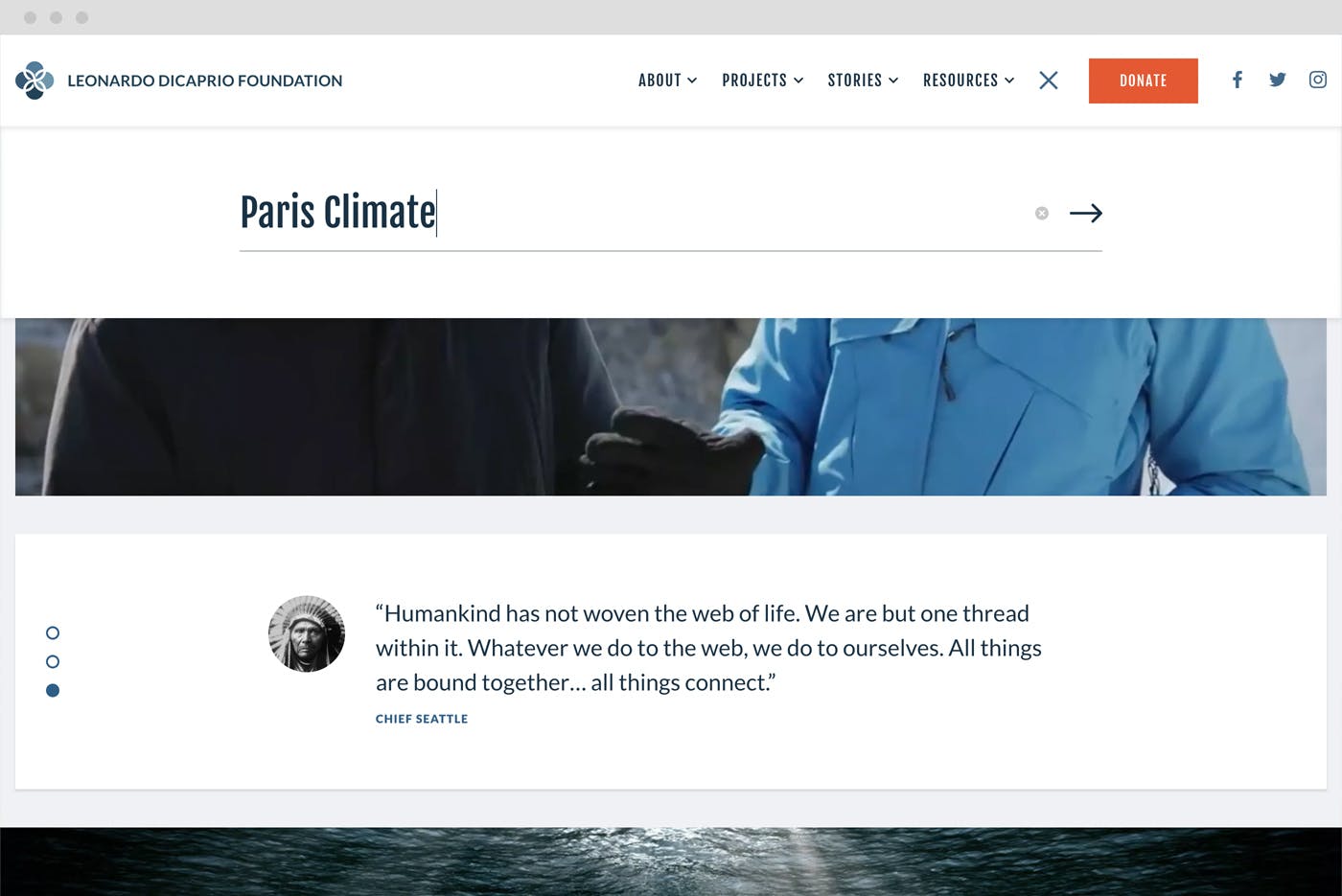Screen dimensions: 1342x896
Task: Select the third filled quote dot
Action: click(x=53, y=690)
